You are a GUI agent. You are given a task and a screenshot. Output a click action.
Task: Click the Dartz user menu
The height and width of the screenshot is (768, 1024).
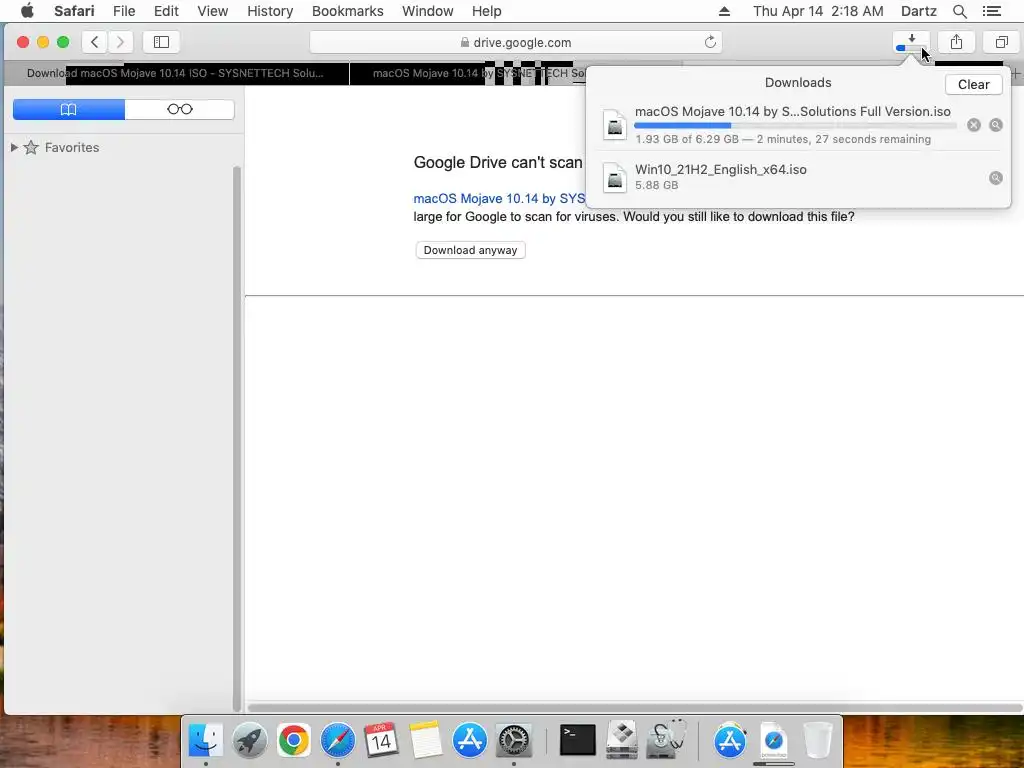coord(918,11)
